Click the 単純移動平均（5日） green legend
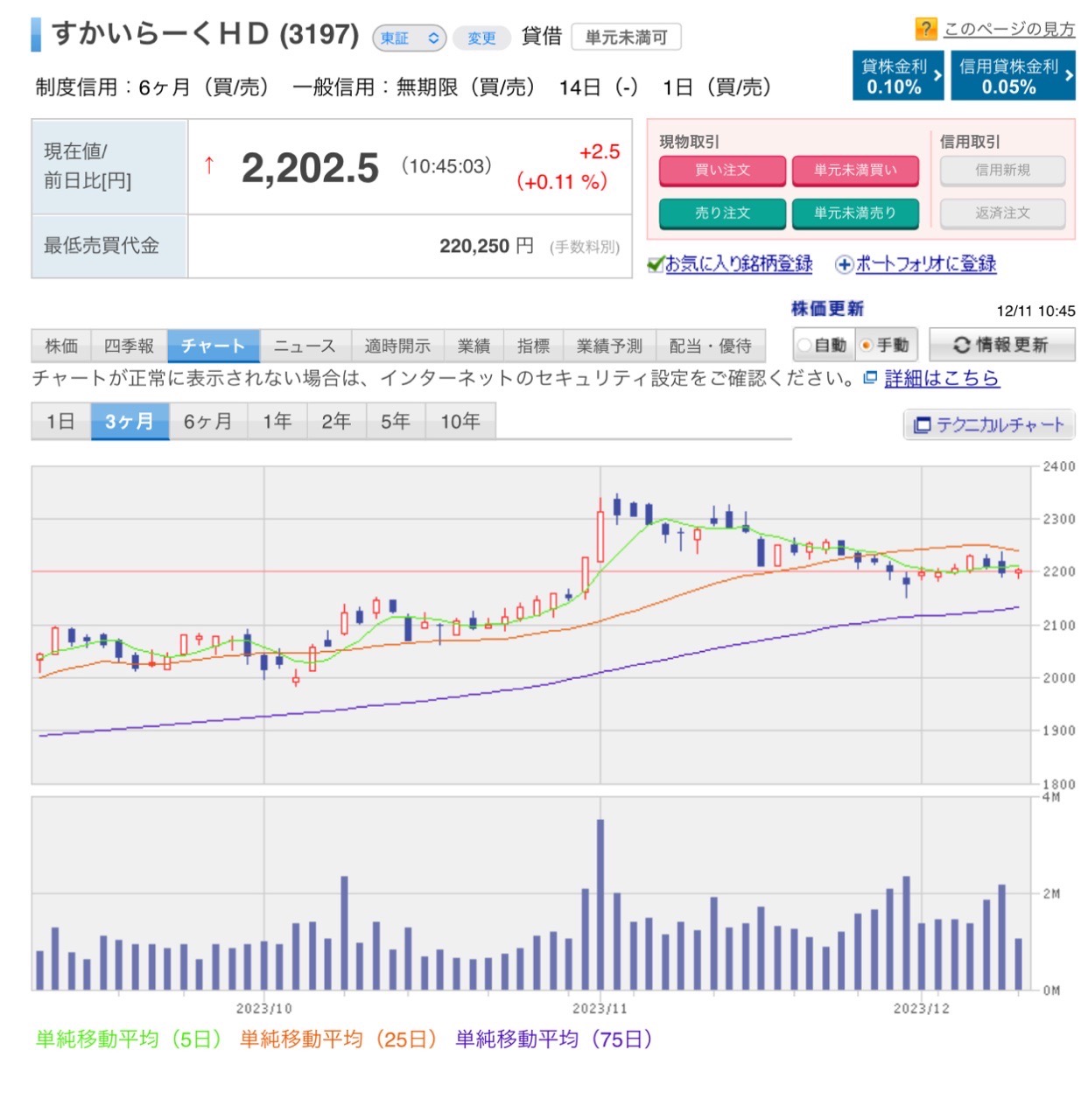The image size is (1088, 1120). point(129,1039)
